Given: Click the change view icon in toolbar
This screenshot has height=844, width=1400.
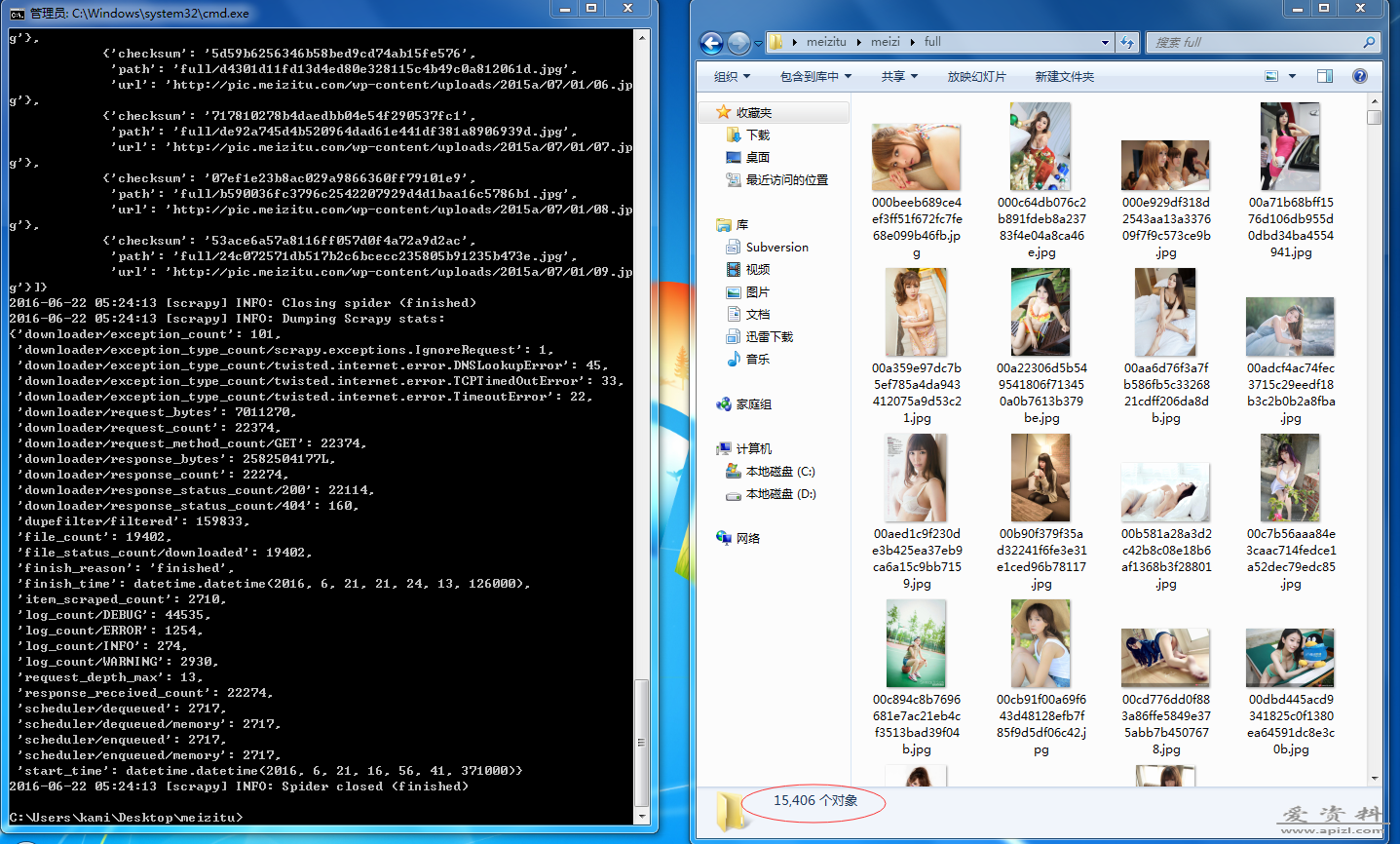Looking at the screenshot, I should click(x=1271, y=76).
